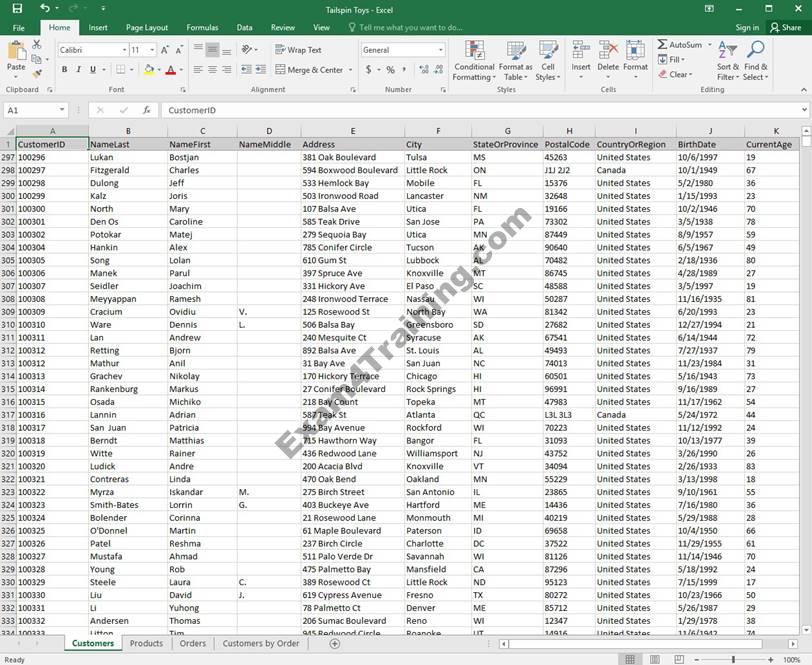Image resolution: width=812 pixels, height=665 pixels.
Task: Click the Find & Select magnifier
Action: (x=757, y=62)
